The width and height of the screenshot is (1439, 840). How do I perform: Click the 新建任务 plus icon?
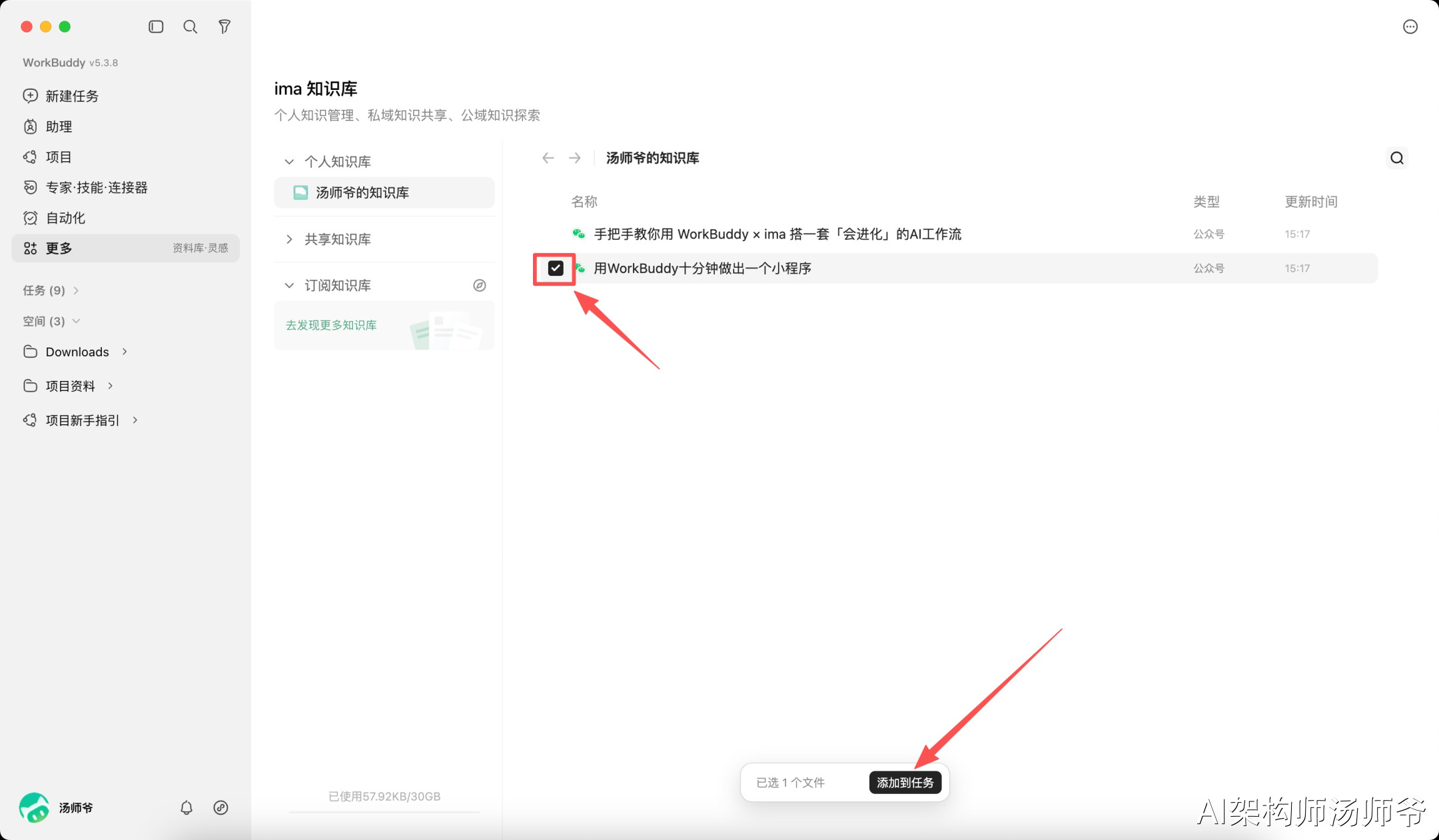click(x=30, y=96)
